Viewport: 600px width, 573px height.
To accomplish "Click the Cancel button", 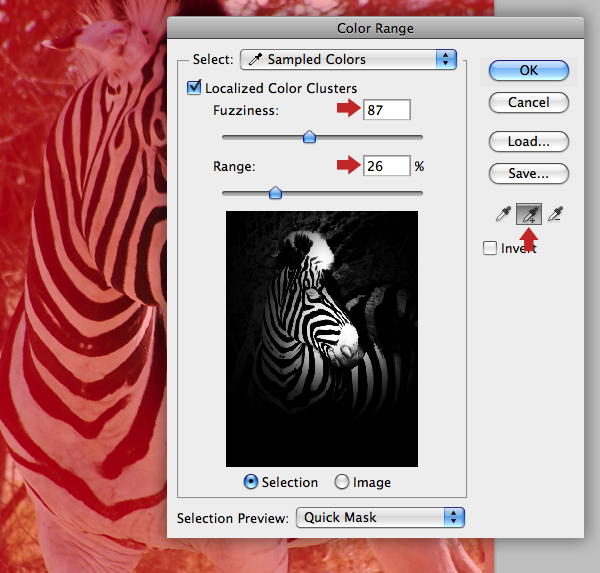I will coord(529,102).
